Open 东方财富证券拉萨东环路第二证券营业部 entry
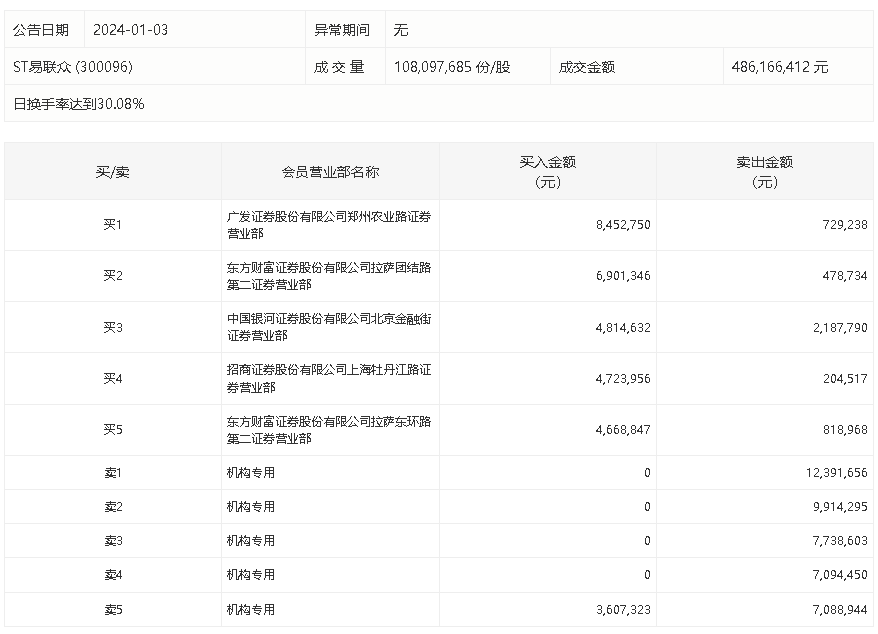Screen dimensions: 878x634 [329, 430]
